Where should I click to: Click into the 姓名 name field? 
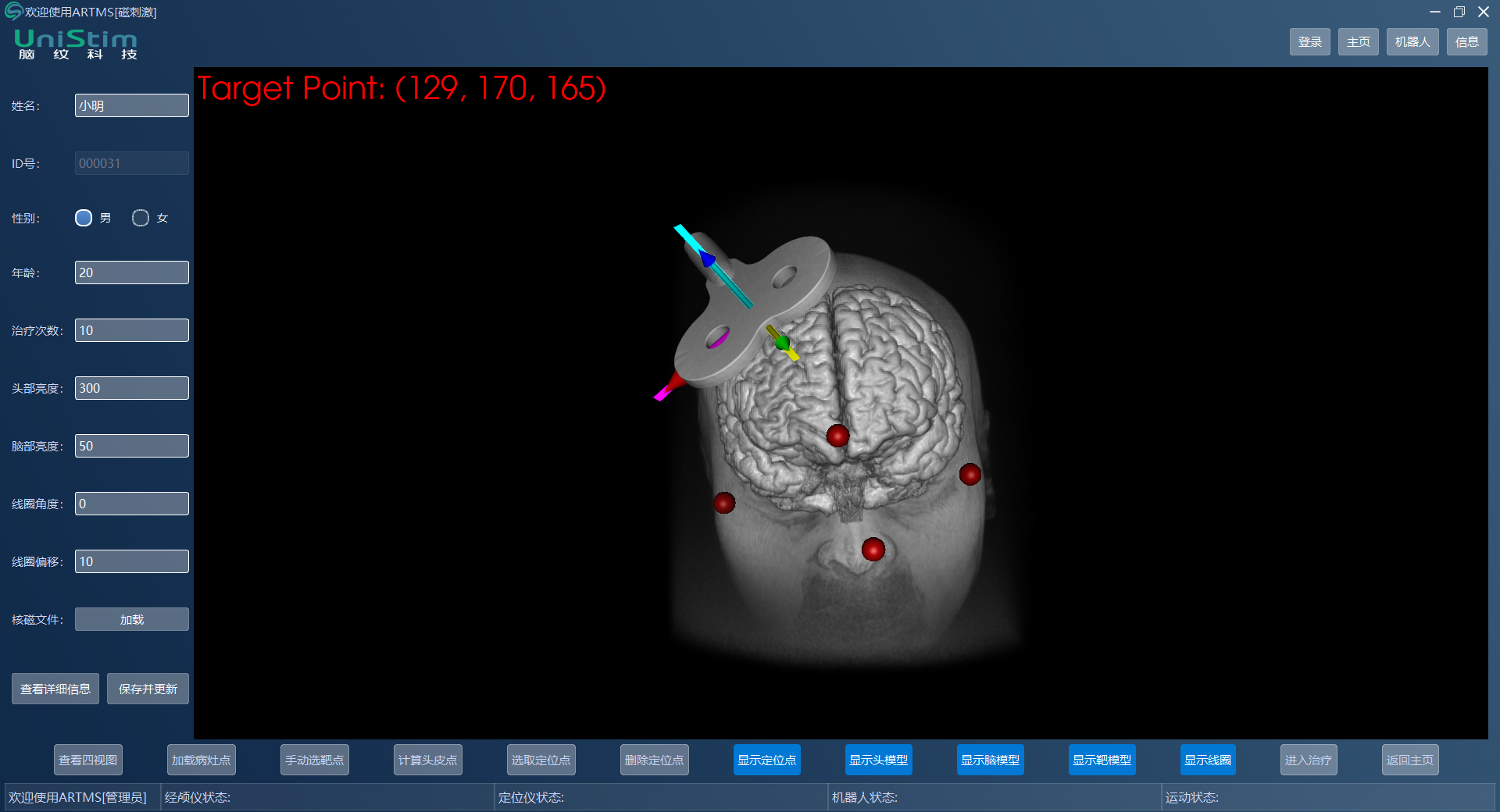point(131,105)
